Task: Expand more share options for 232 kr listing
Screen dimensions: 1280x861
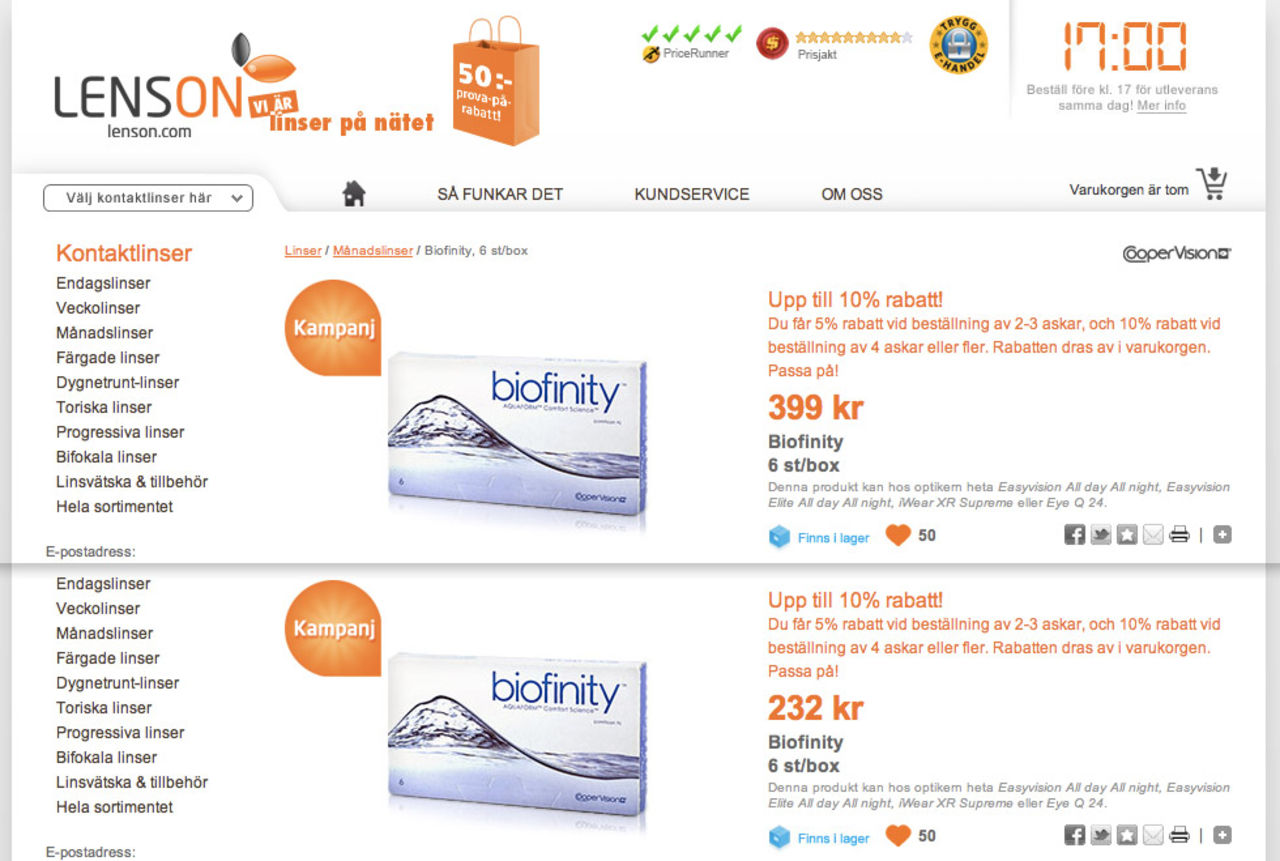Action: tap(1222, 836)
